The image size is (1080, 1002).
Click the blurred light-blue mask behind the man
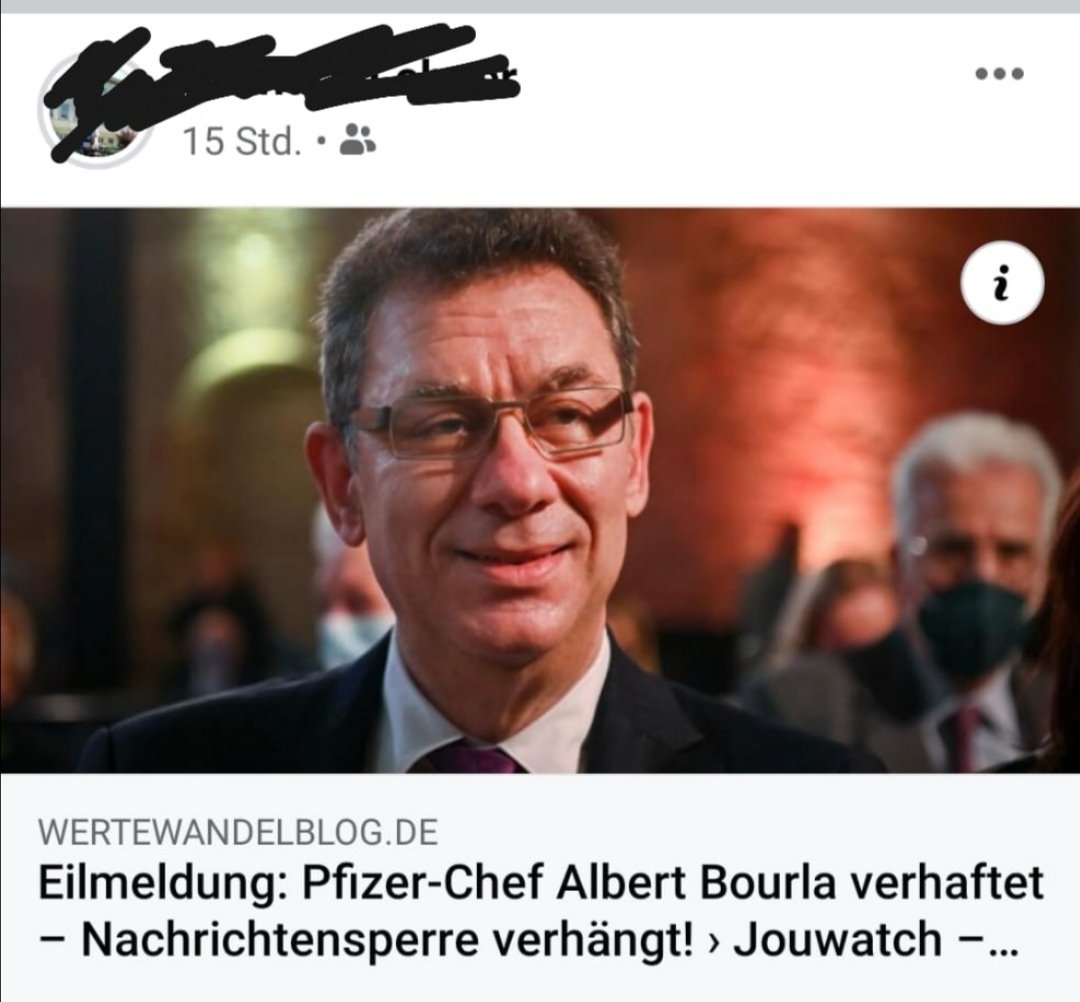(x=351, y=637)
